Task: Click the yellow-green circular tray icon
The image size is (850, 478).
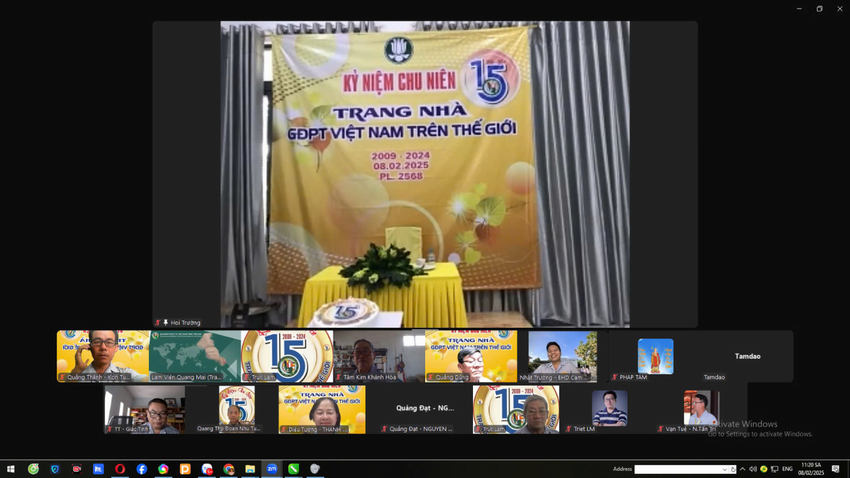Action: (x=764, y=469)
